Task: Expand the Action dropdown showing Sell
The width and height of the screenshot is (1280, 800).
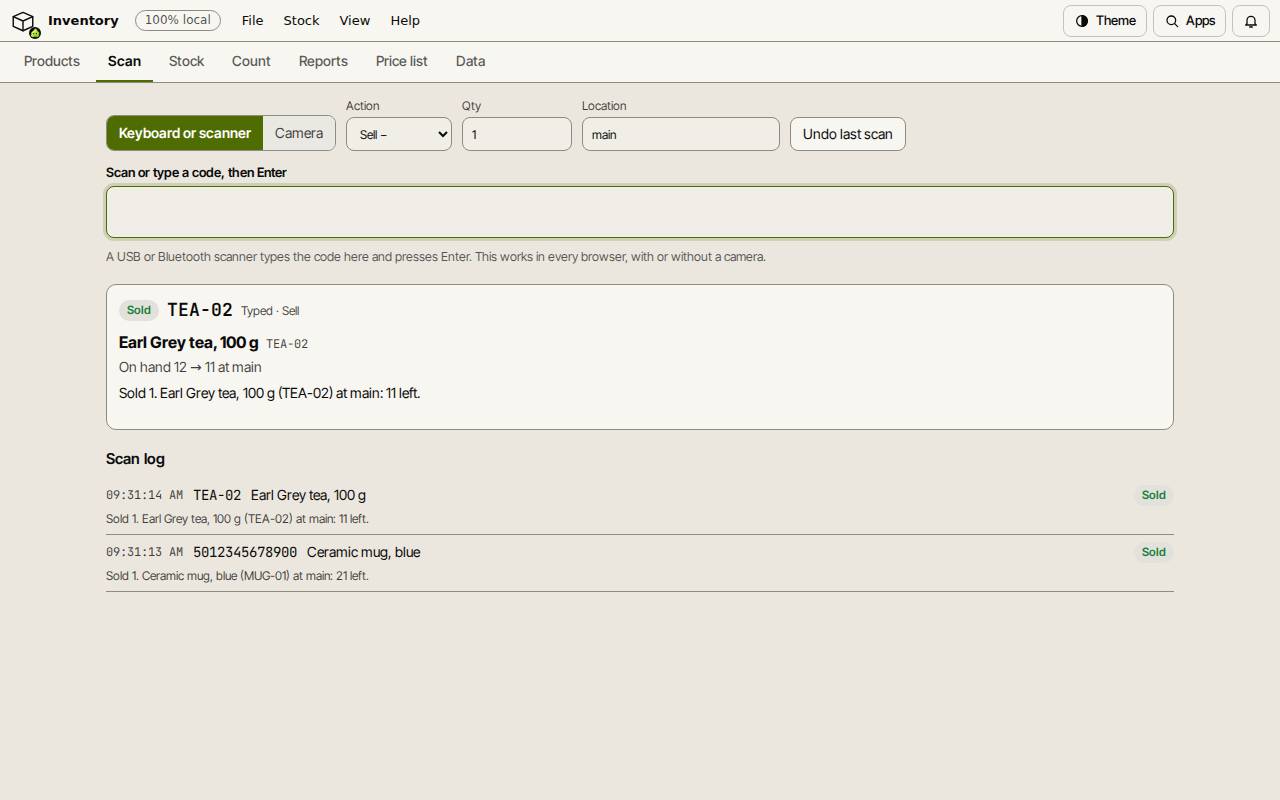Action: pos(399,134)
